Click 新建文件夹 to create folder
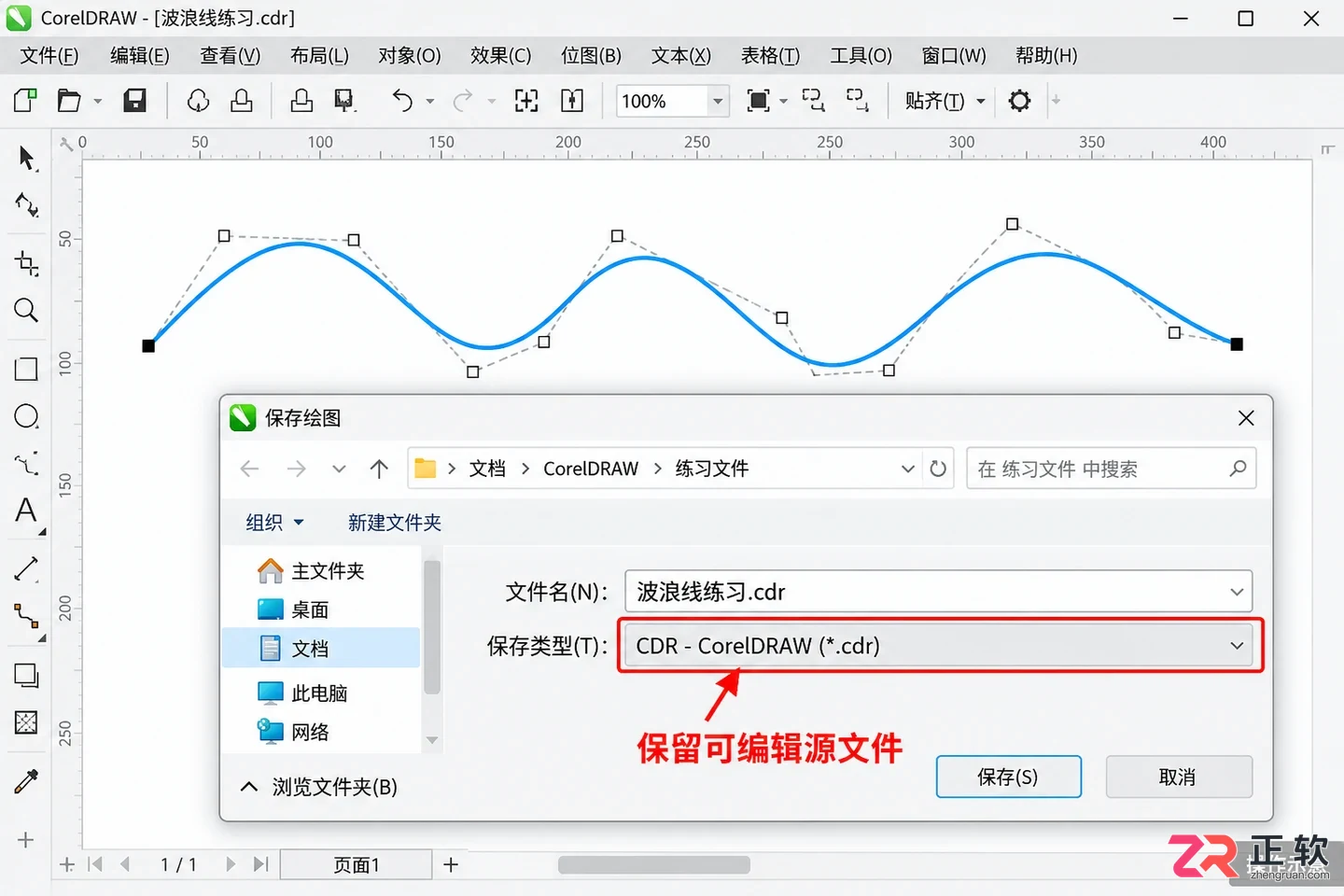Screen dimensions: 1344x896 [395, 523]
